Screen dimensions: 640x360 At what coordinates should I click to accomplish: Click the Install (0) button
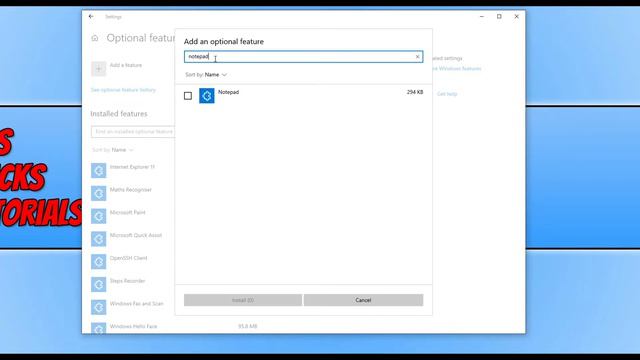click(x=243, y=300)
